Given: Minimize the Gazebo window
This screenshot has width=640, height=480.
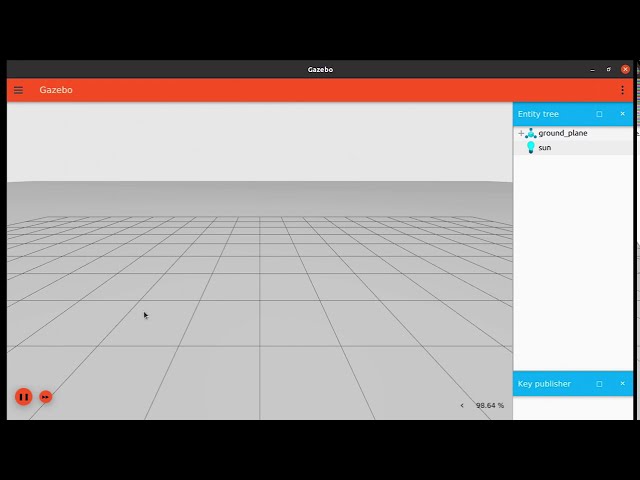Looking at the screenshot, I should click(592, 70).
